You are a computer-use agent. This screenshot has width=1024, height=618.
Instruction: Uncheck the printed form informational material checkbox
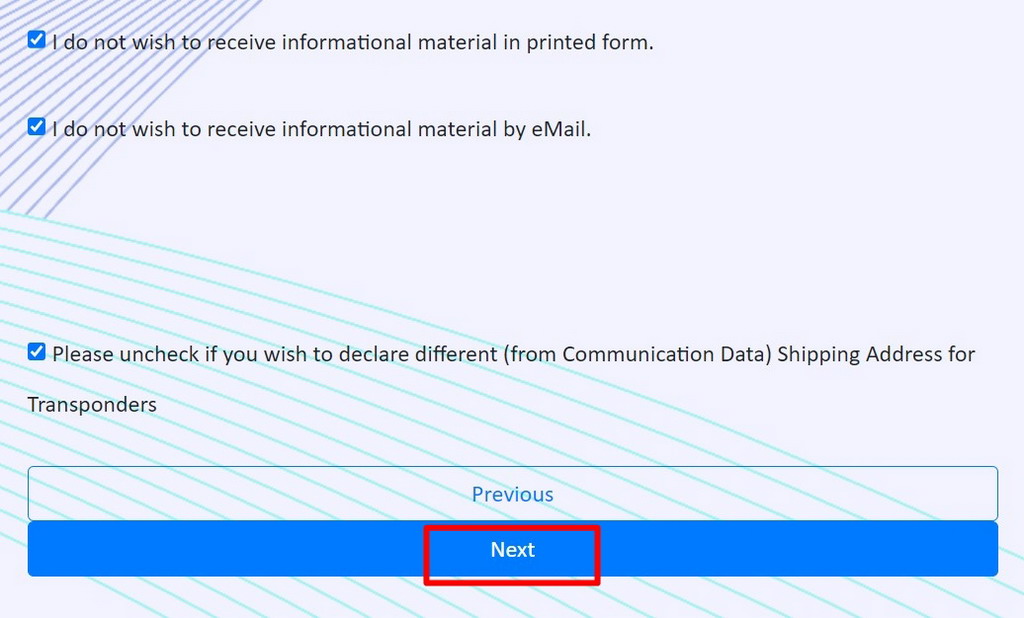tap(37, 40)
